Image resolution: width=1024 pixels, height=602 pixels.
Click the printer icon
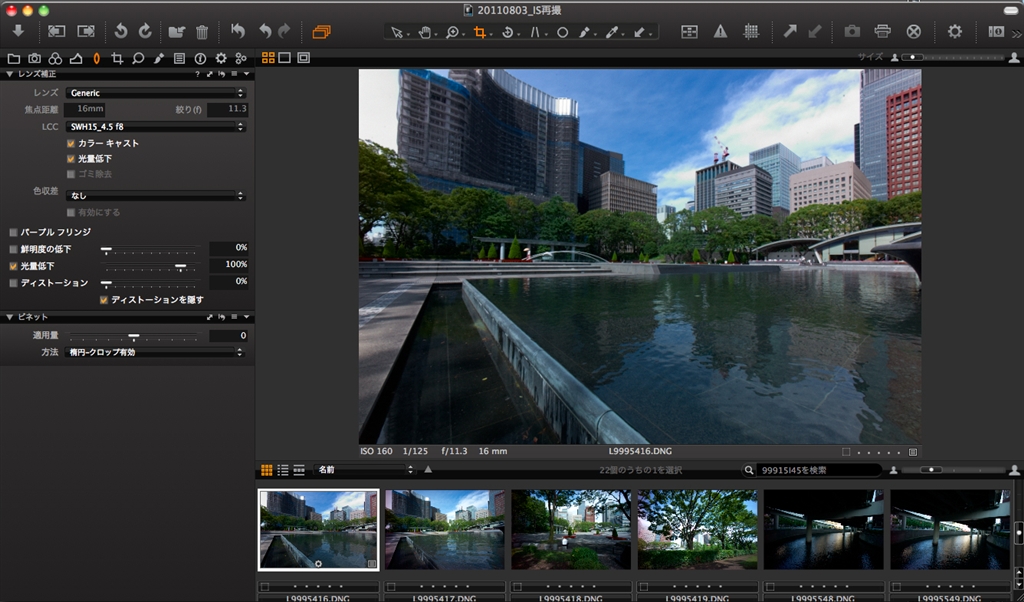(883, 32)
